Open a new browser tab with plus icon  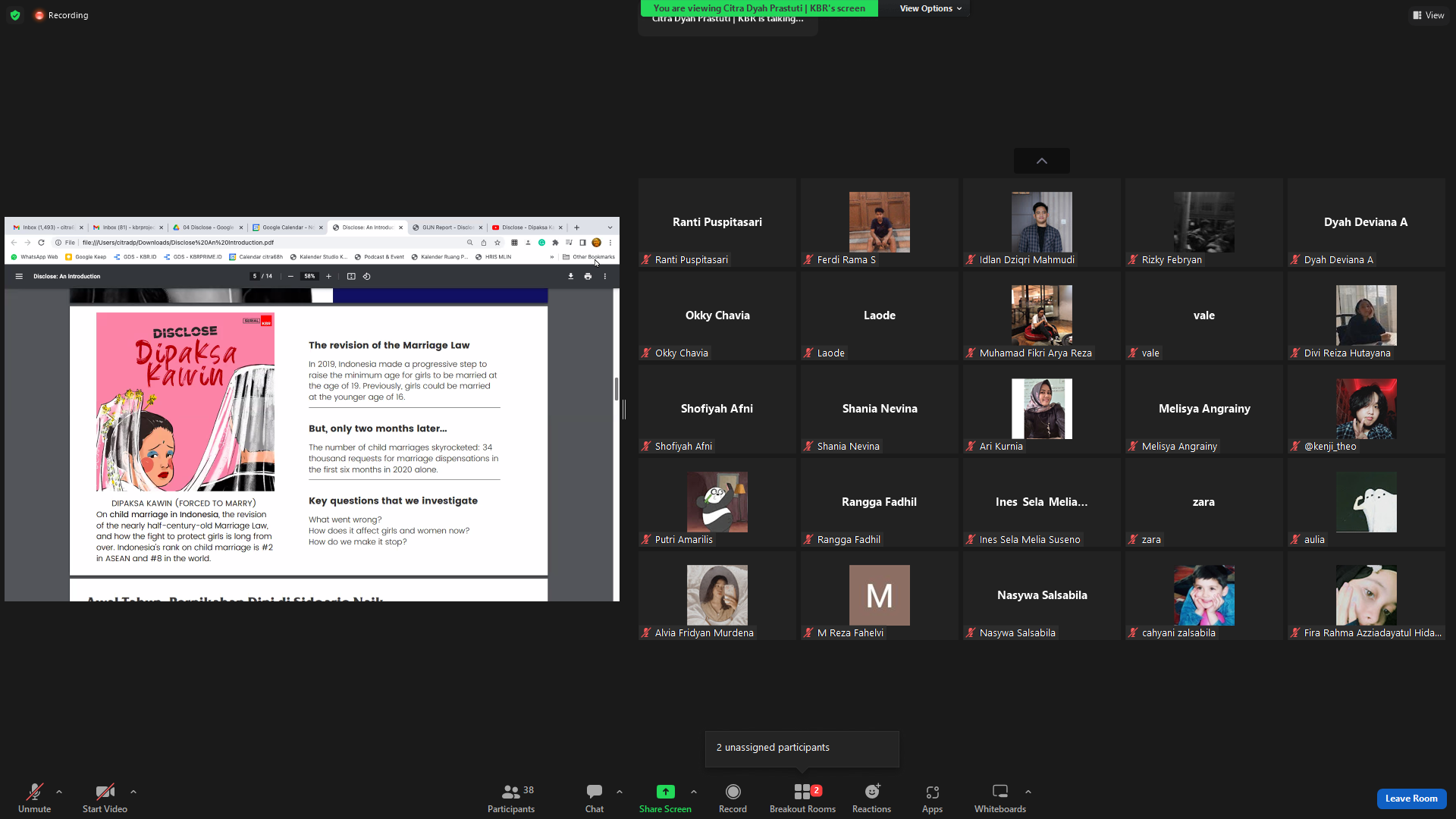(x=576, y=227)
